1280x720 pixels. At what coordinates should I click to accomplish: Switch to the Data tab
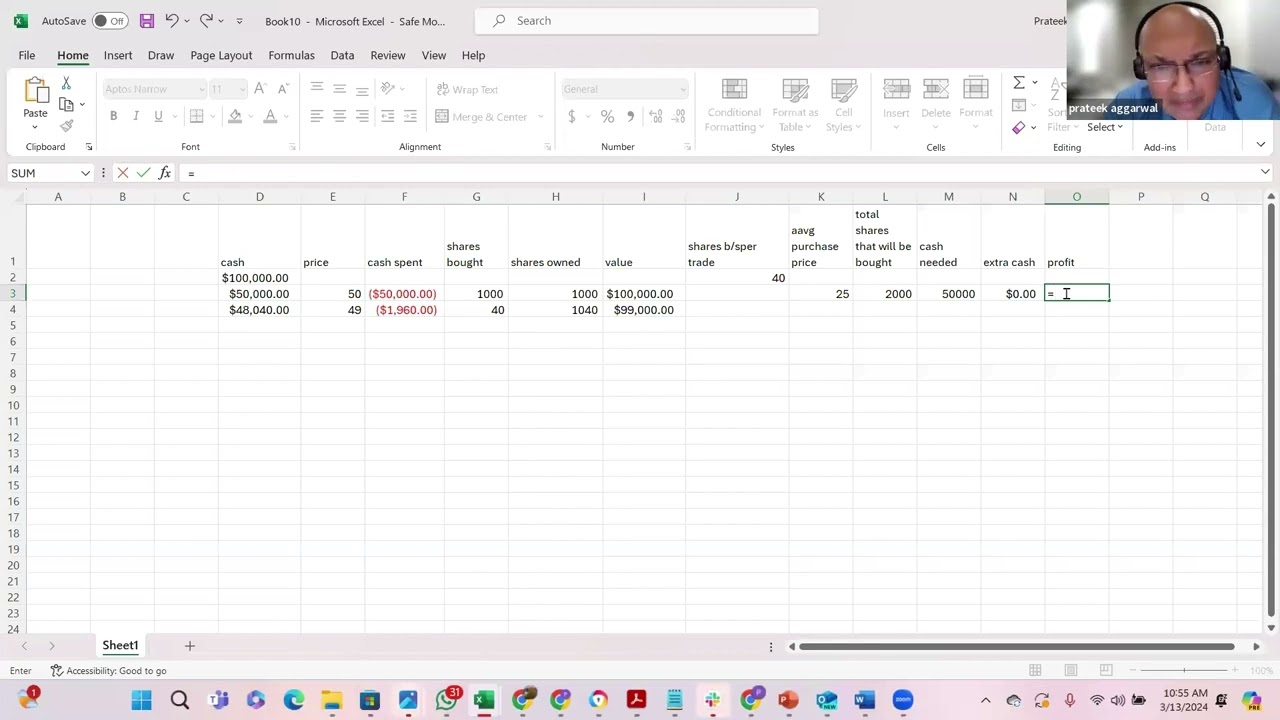342,55
